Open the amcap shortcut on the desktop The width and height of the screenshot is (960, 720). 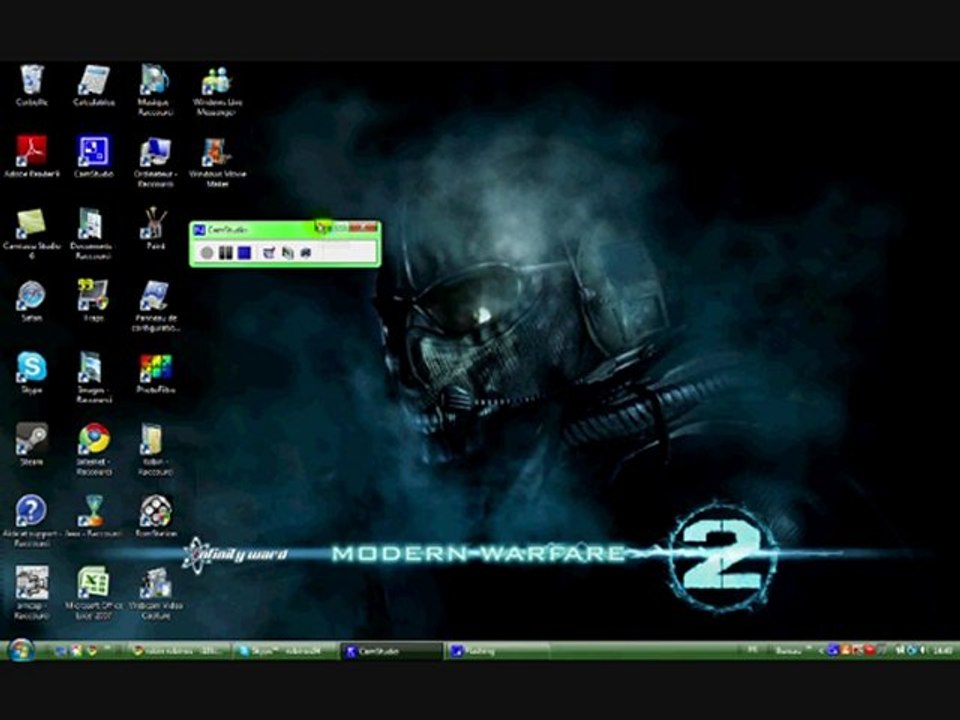(31, 593)
